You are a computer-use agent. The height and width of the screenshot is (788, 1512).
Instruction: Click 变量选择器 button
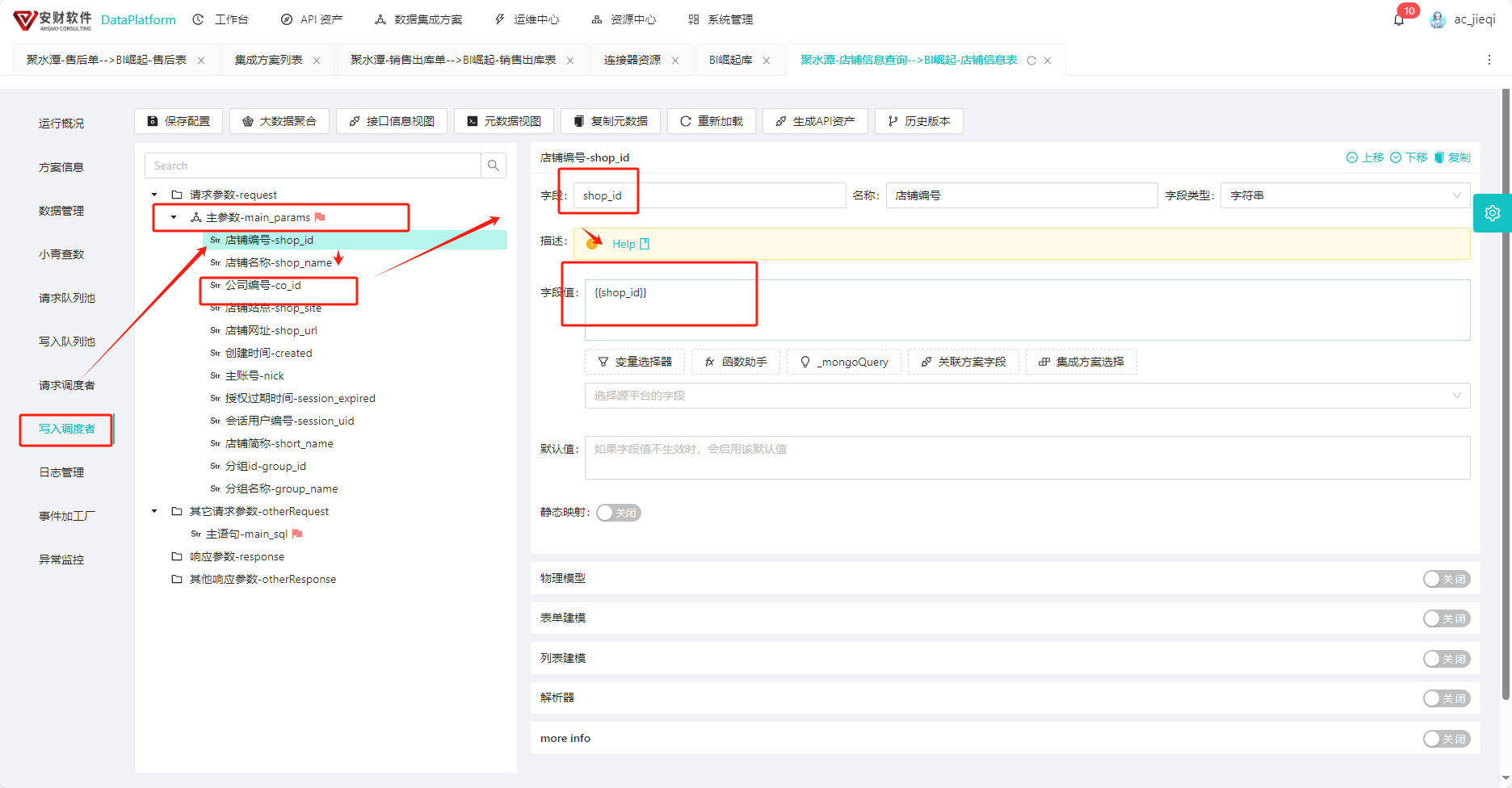pyautogui.click(x=635, y=362)
